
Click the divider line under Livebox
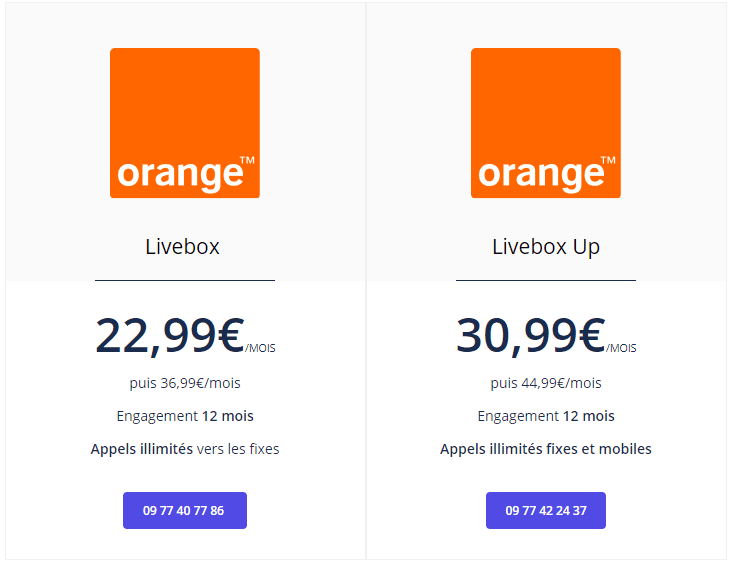coord(185,281)
